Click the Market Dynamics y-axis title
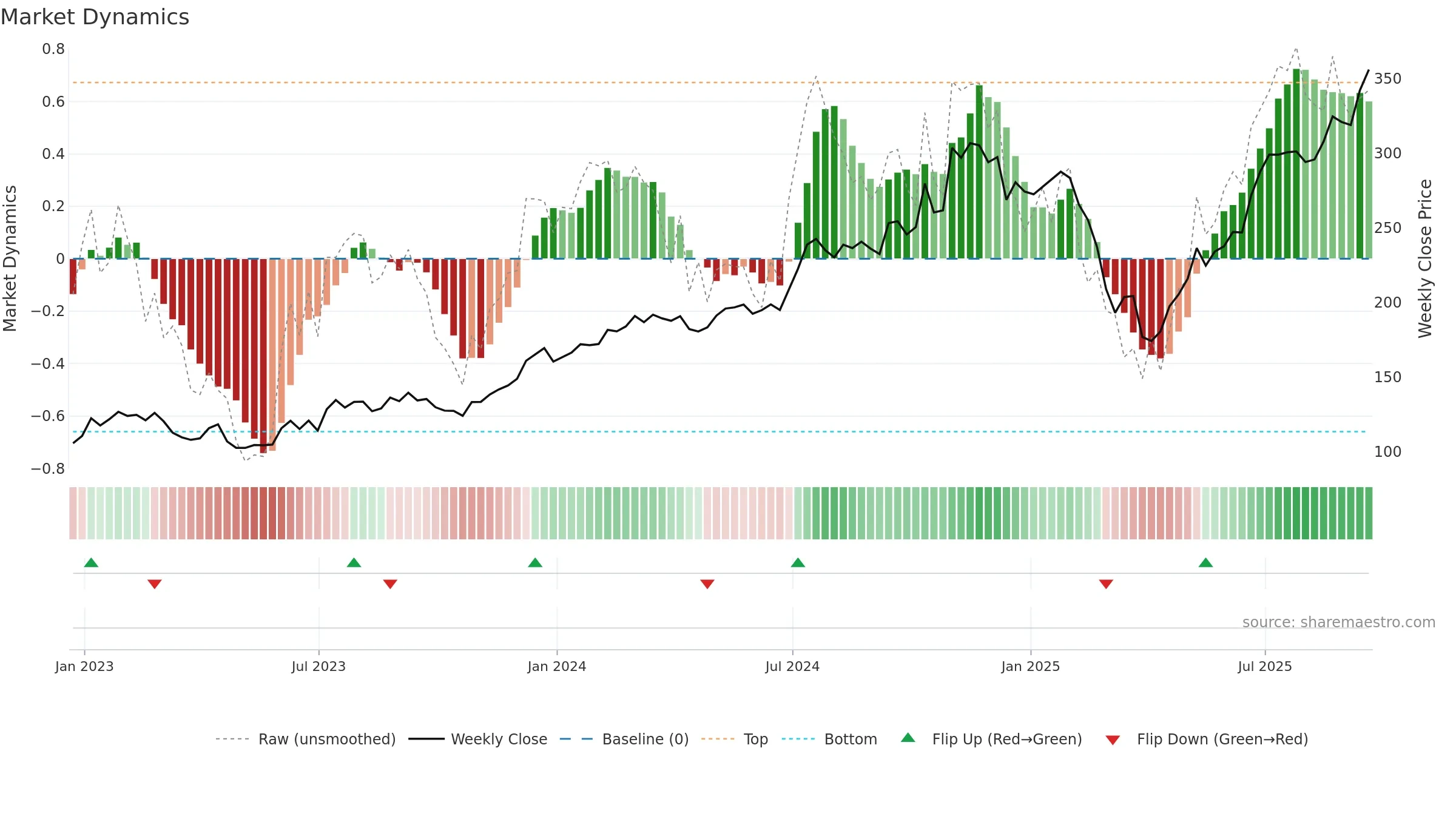Viewport: 1456px width, 819px height. (x=10, y=258)
